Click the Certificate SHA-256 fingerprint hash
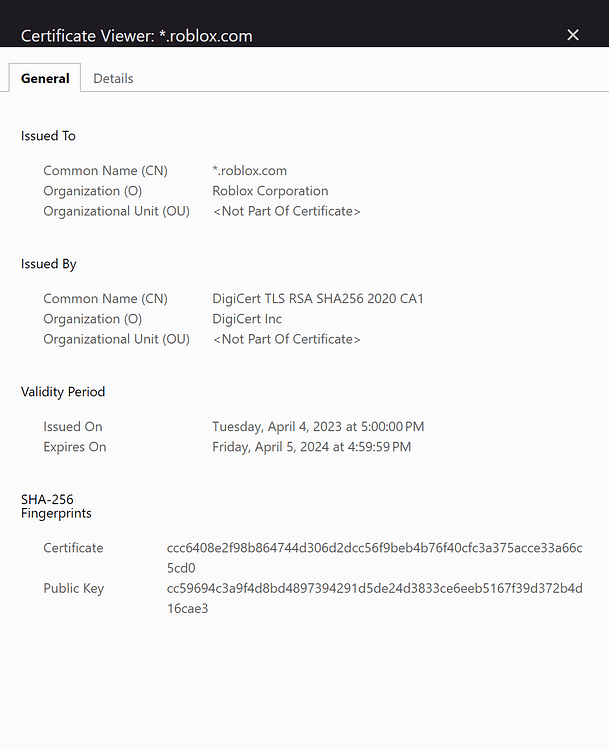This screenshot has width=609, height=750. 375,558
